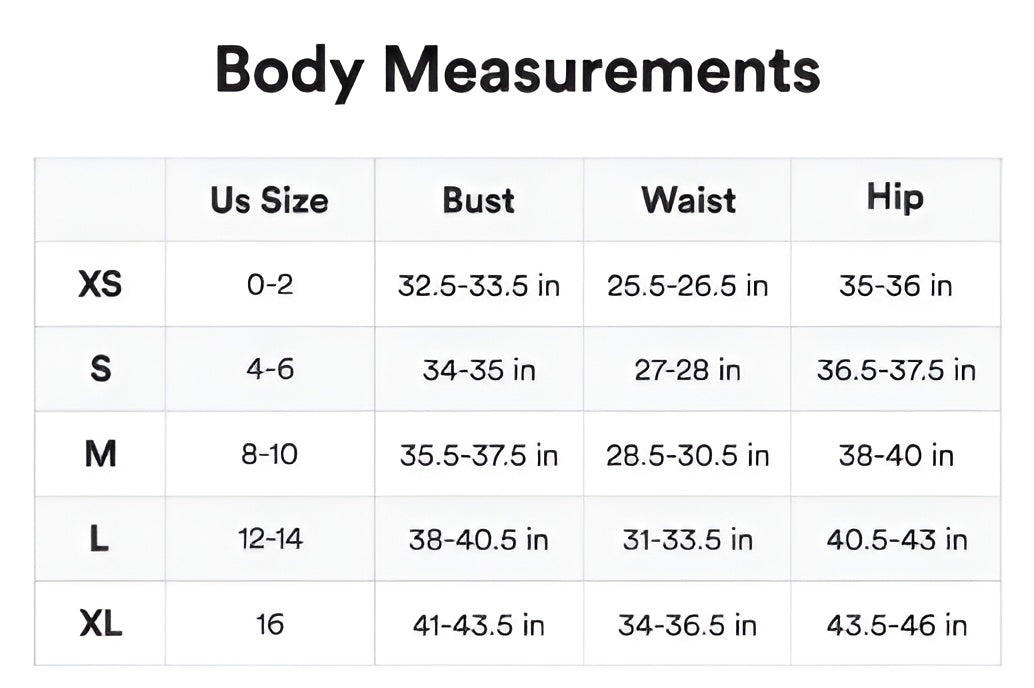
Task: Select the 32.5-33.5 in bust cell
Action: click(478, 286)
